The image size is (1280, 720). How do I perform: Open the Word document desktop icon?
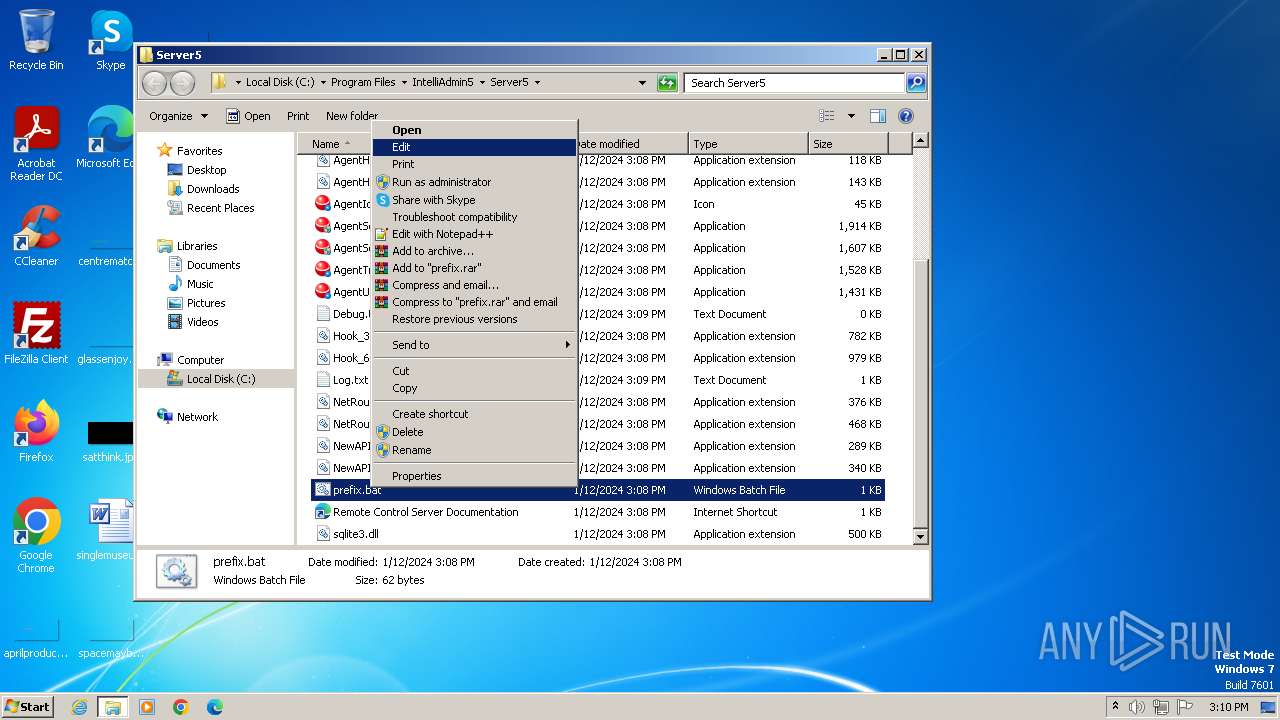110,530
